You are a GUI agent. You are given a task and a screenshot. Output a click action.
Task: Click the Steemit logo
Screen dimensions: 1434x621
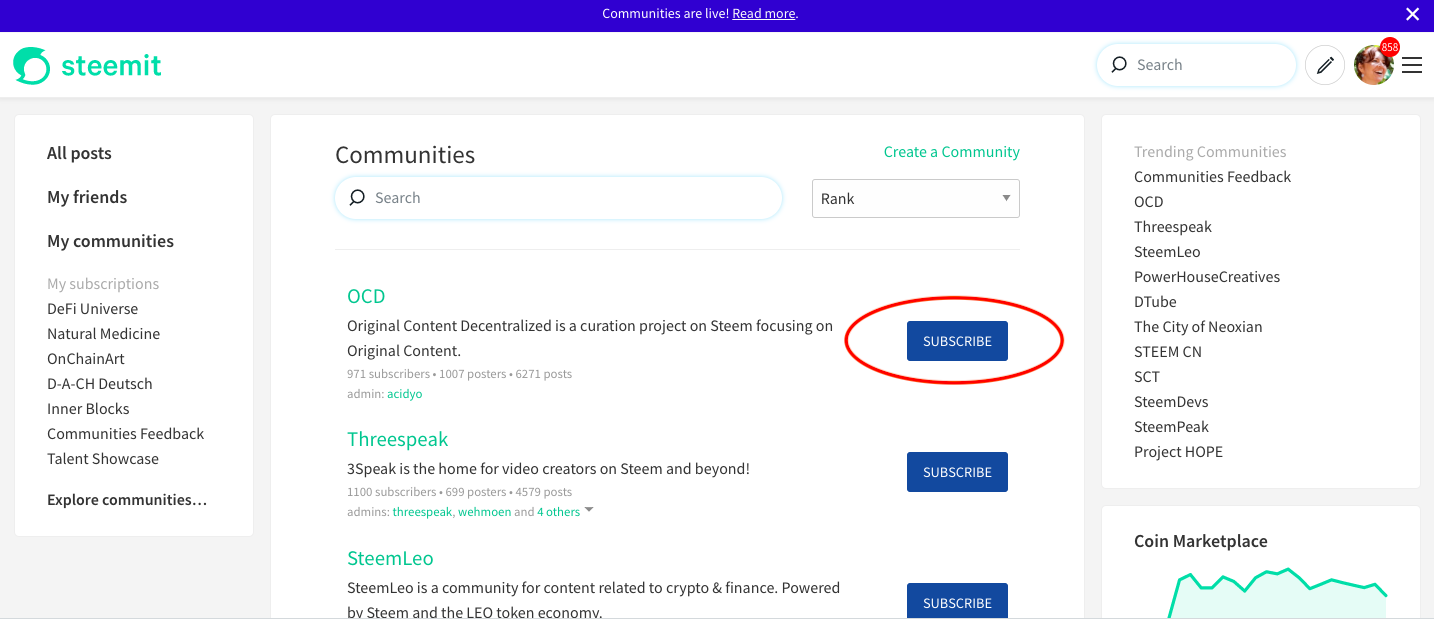87,65
